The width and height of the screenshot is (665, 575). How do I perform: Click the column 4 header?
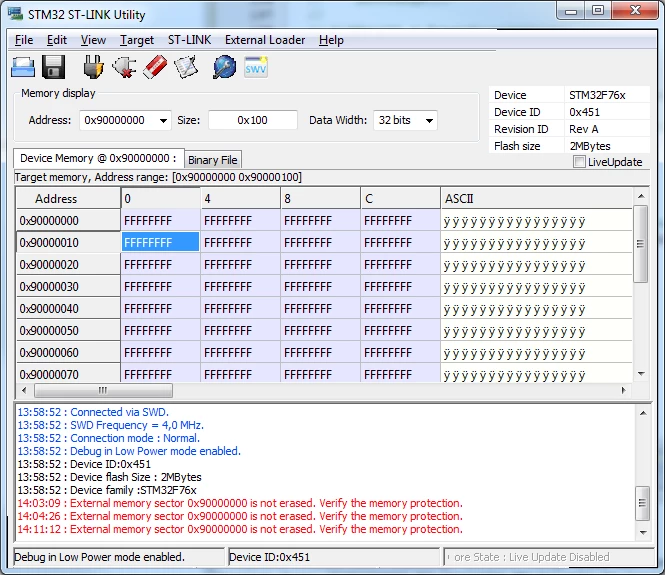pyautogui.click(x=240, y=198)
